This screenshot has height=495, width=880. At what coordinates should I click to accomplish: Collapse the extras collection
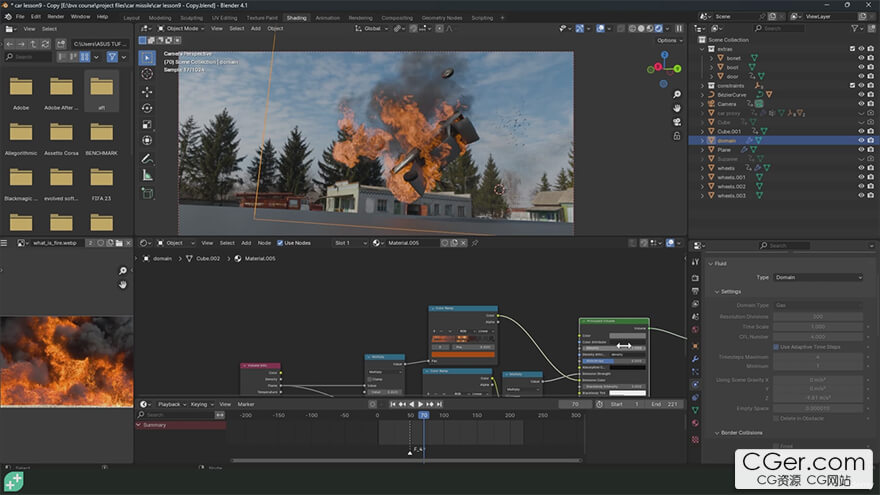[x=702, y=49]
